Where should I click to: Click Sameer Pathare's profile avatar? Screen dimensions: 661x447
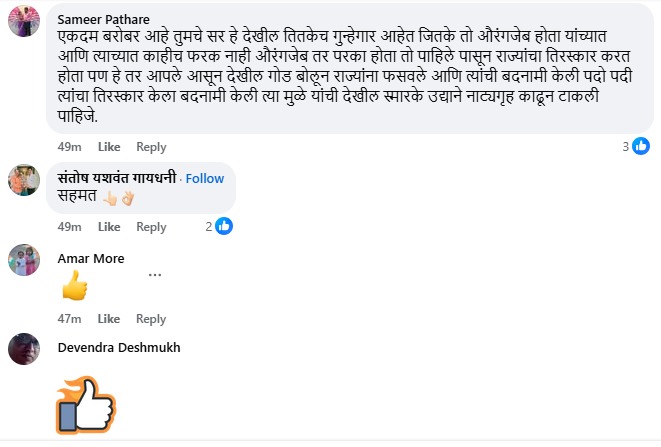click(24, 20)
